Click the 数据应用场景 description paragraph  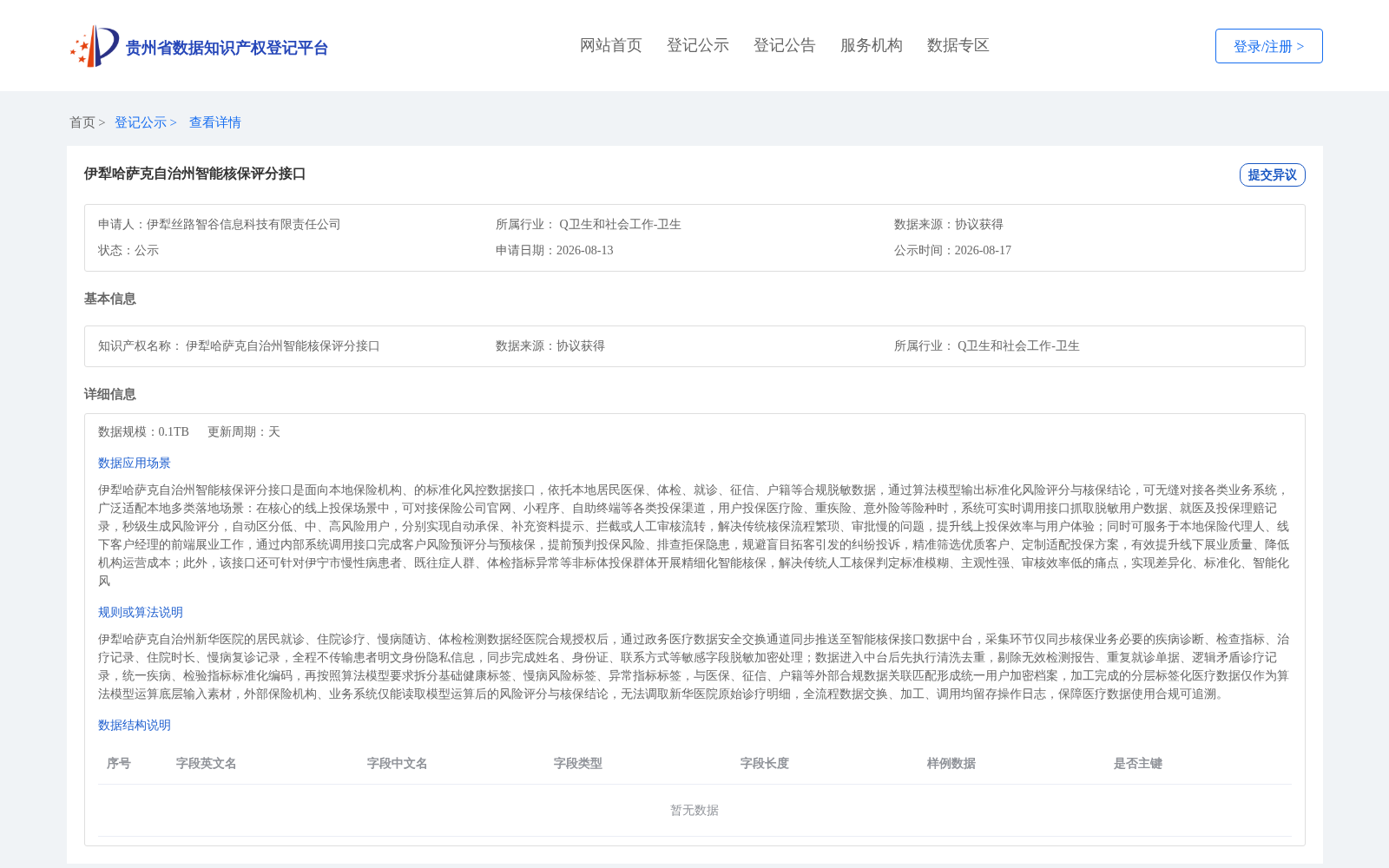(694, 536)
